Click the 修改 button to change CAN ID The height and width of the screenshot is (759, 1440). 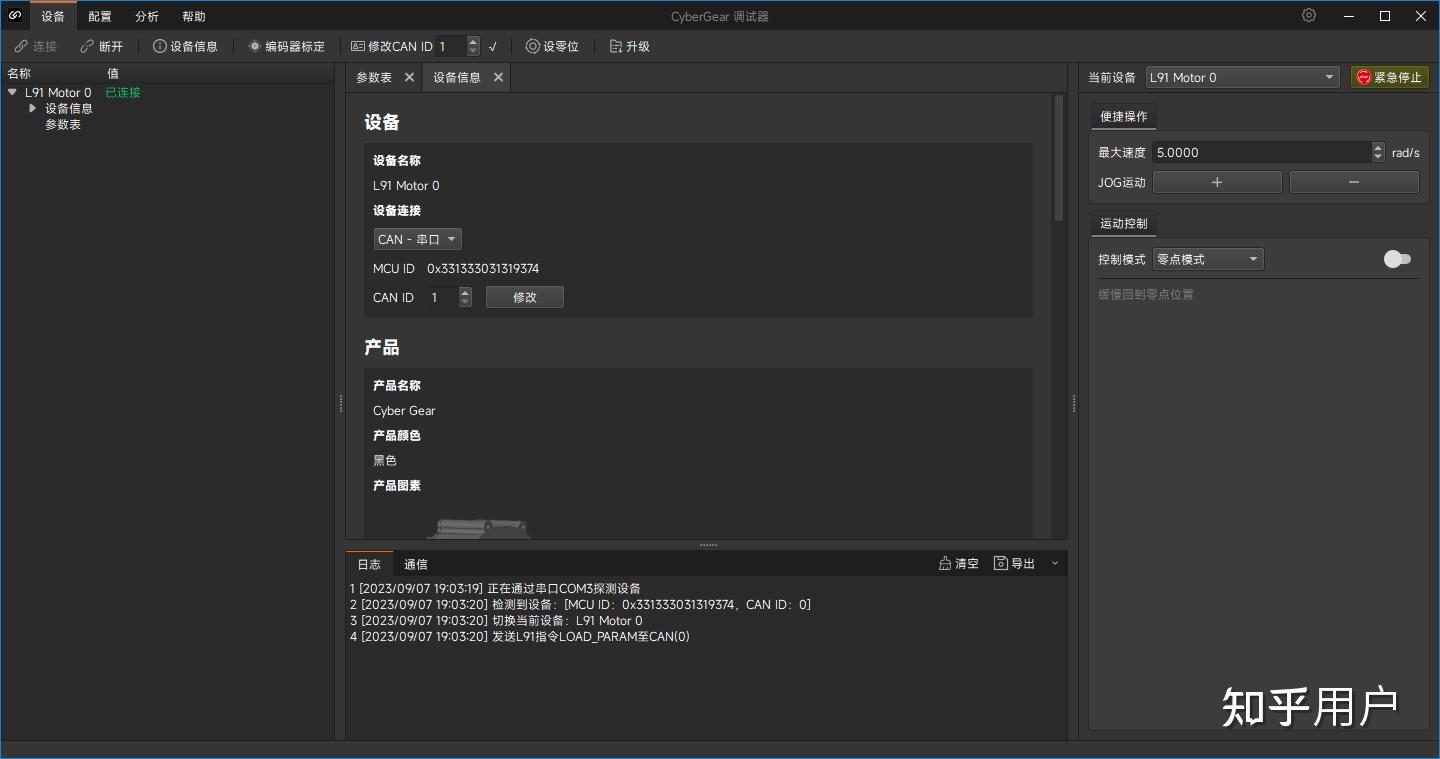click(x=524, y=296)
